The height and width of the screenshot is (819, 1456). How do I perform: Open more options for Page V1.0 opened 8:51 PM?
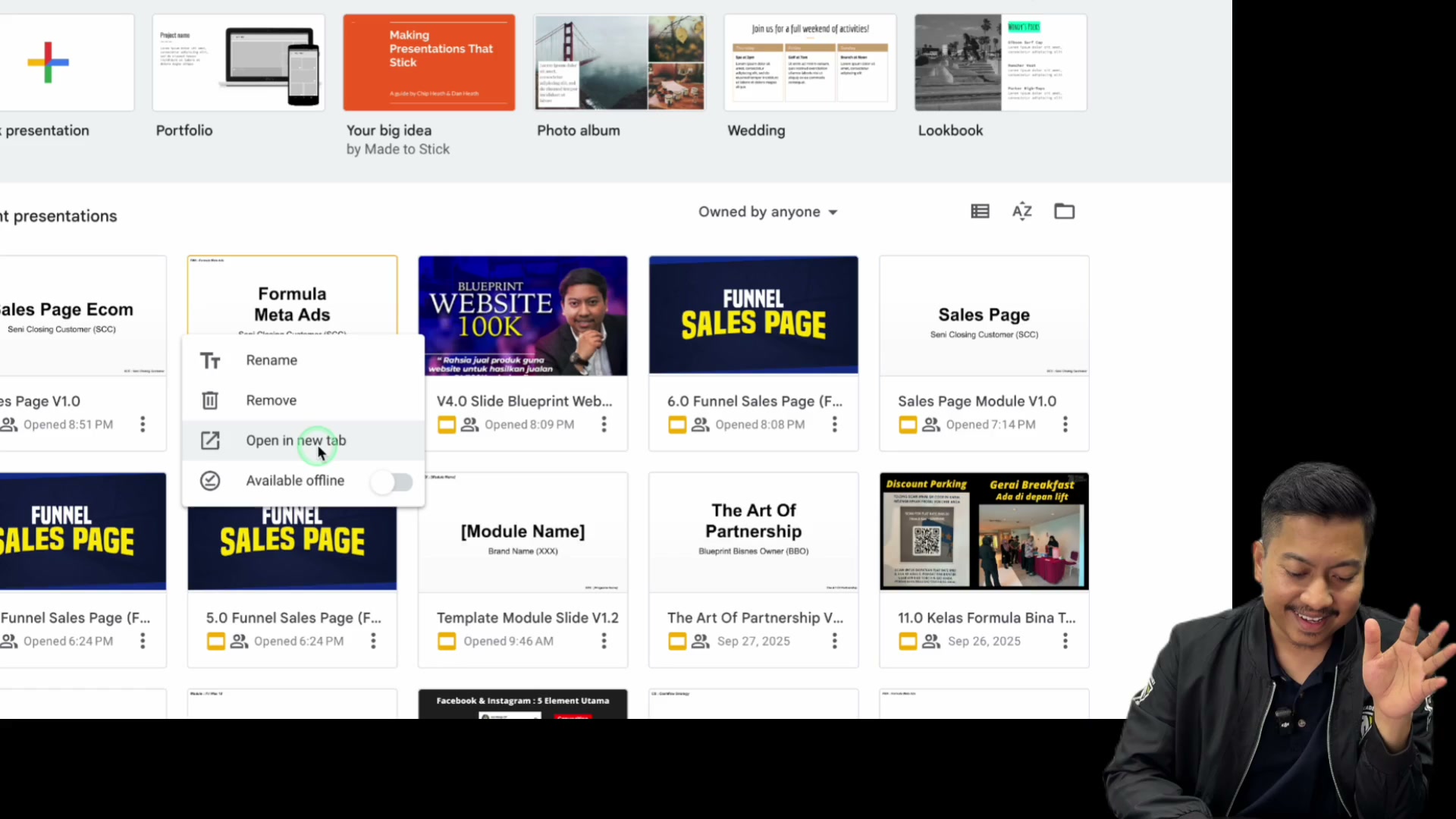(143, 425)
